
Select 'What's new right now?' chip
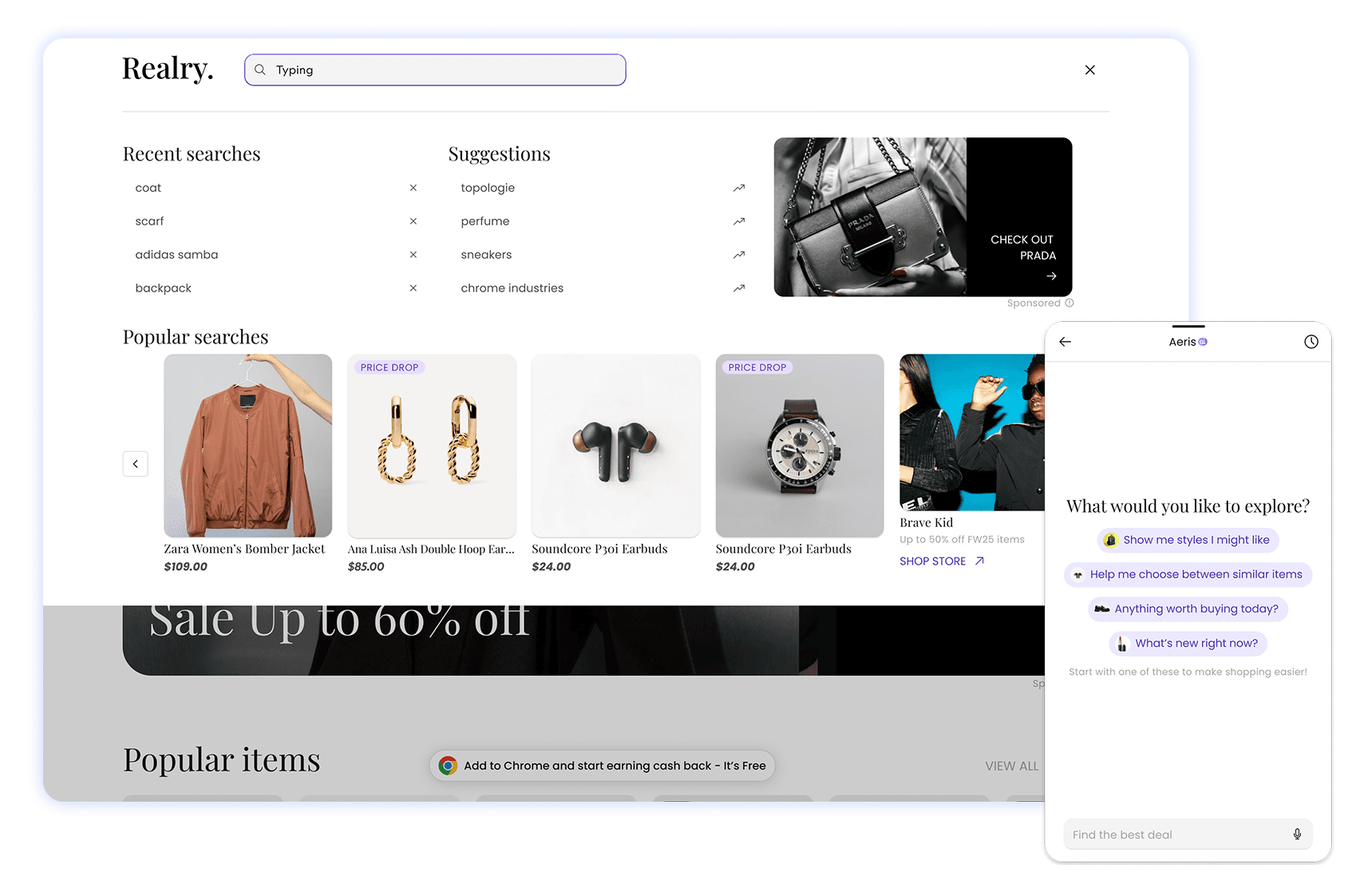click(x=1188, y=644)
